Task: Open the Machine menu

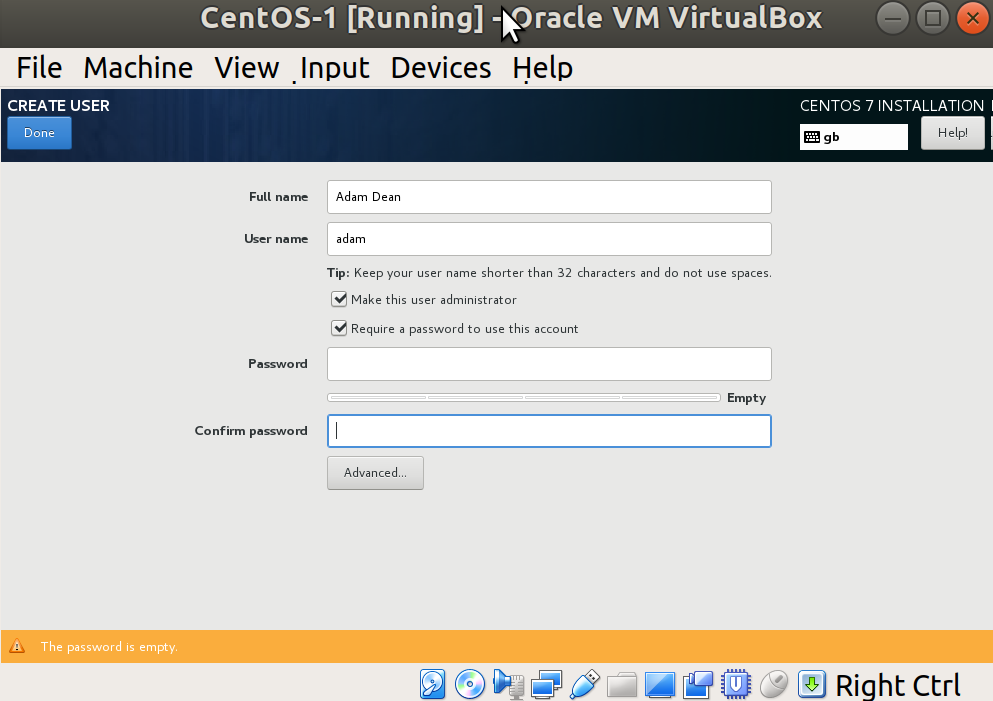Action: tap(138, 68)
